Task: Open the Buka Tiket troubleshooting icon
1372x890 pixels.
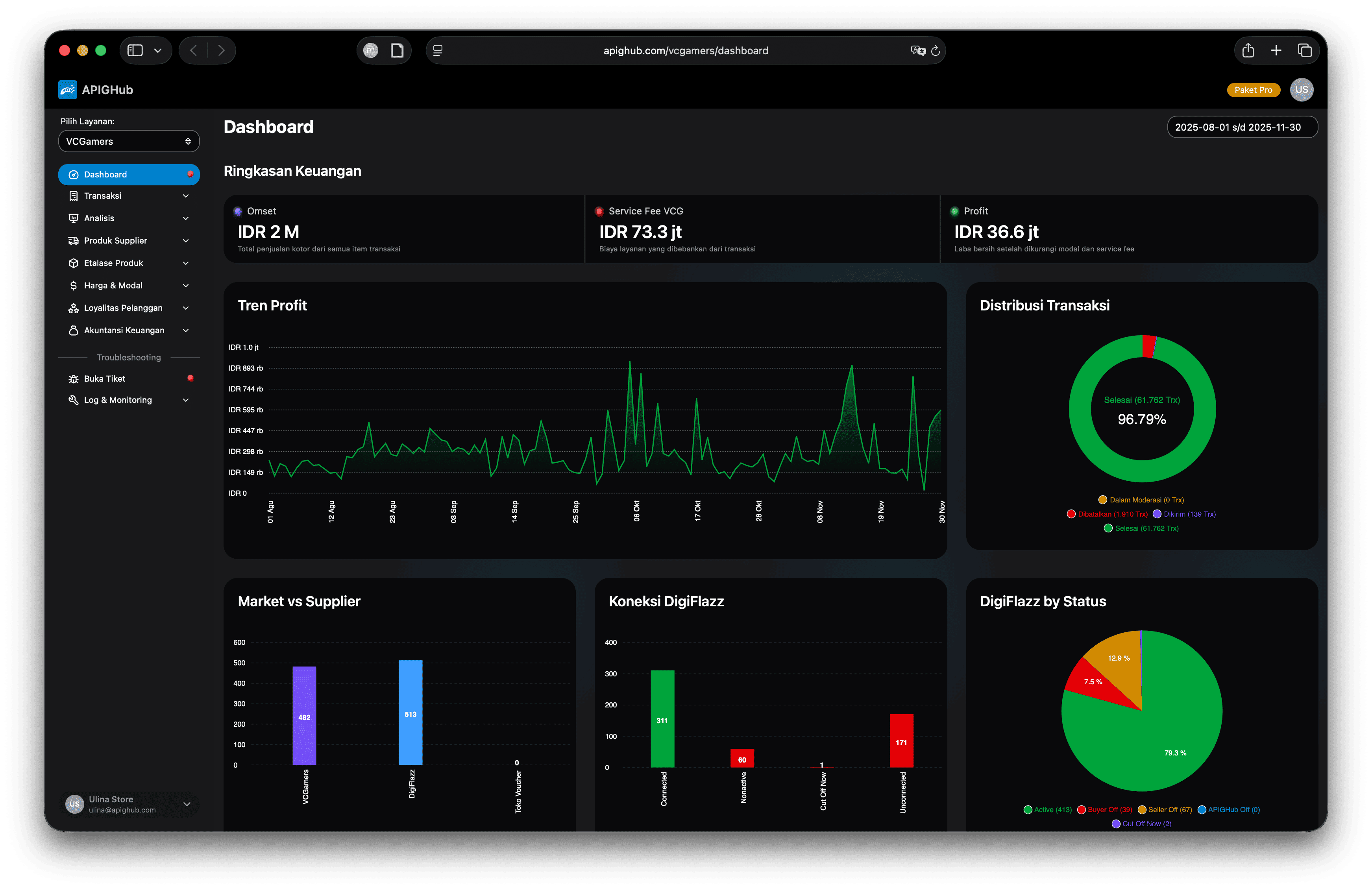Action: click(73, 378)
